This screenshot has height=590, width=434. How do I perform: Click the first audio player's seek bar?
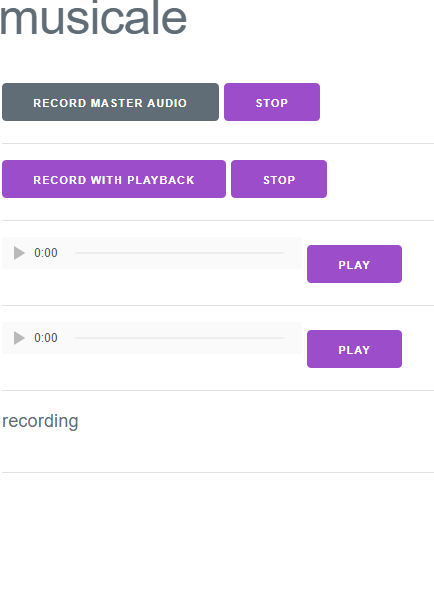coord(180,253)
